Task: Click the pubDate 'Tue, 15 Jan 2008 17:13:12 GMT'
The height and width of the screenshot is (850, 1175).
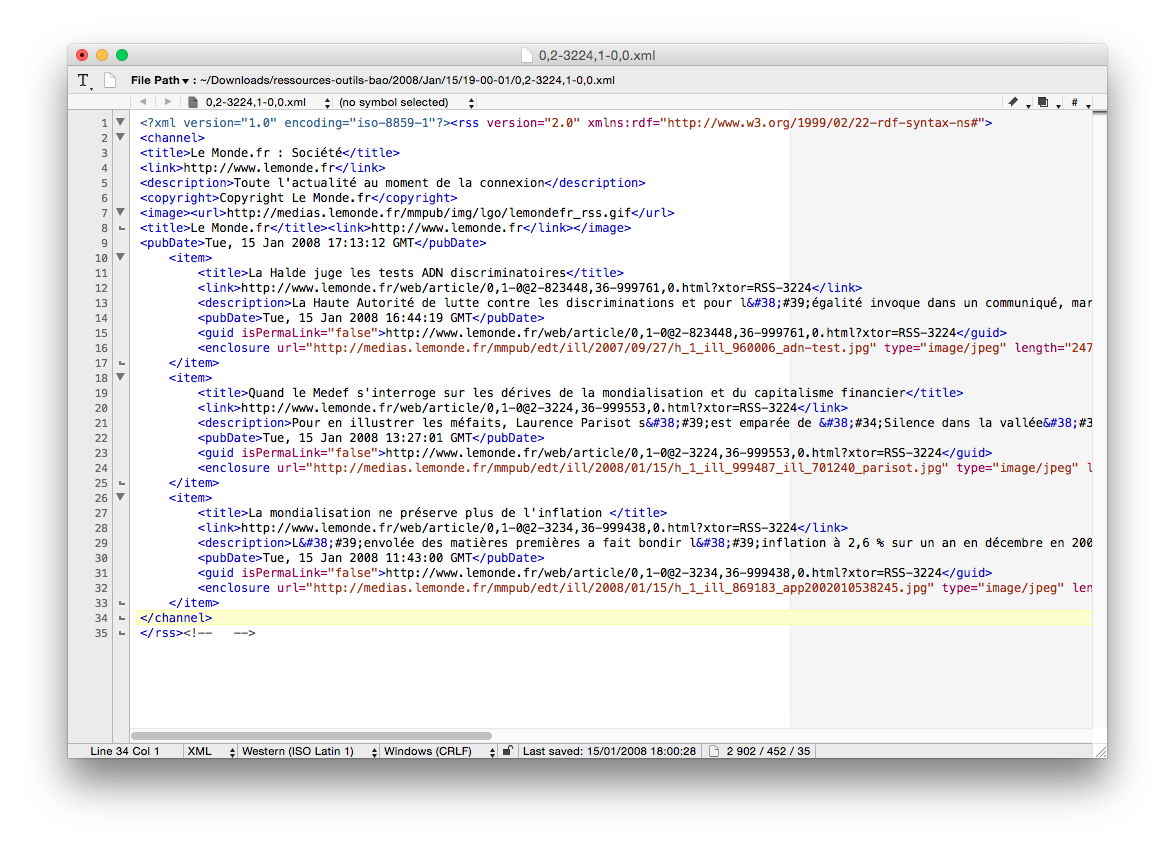Action: pos(309,243)
